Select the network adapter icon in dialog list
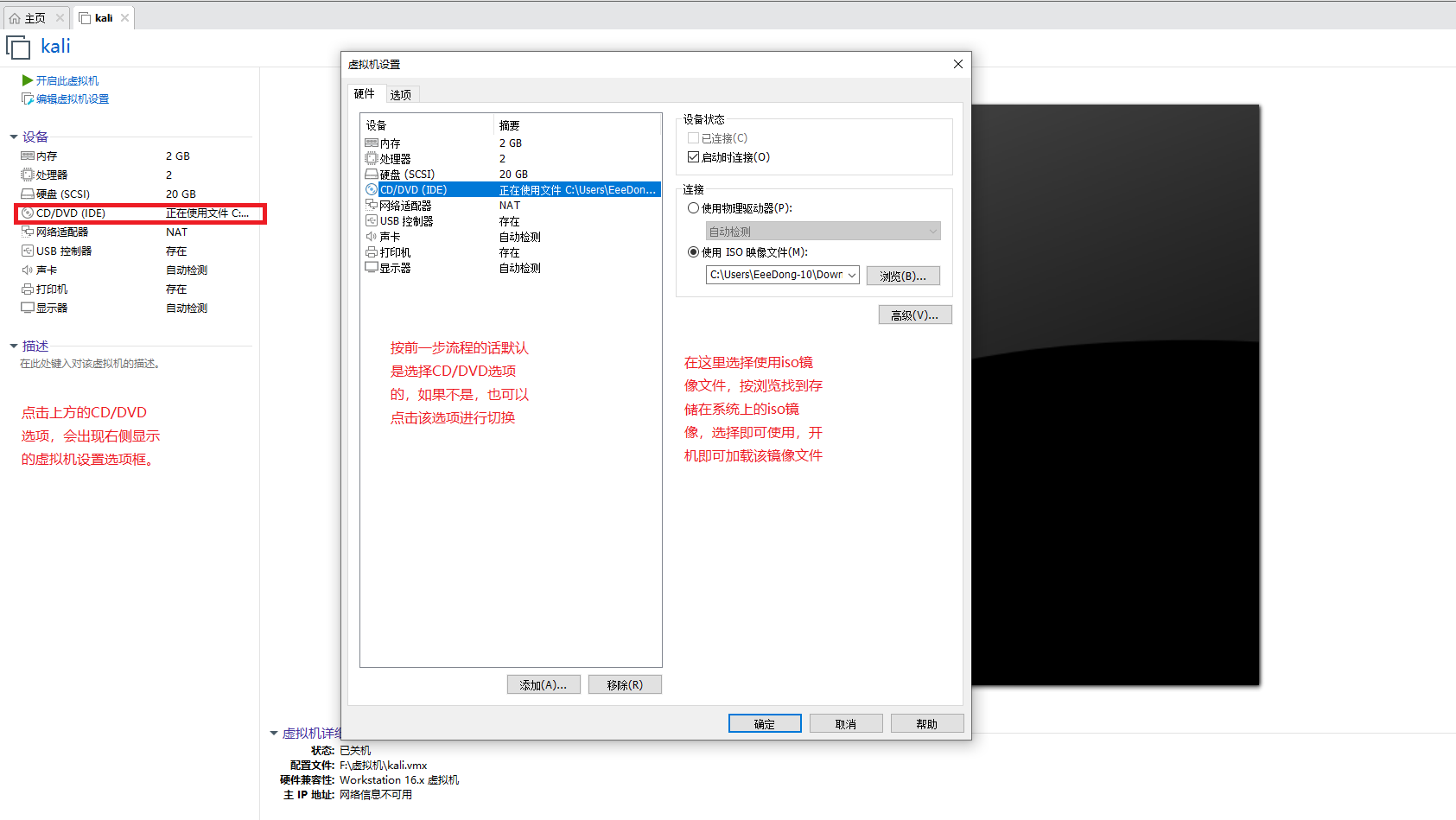The width and height of the screenshot is (1456, 820). (x=372, y=206)
